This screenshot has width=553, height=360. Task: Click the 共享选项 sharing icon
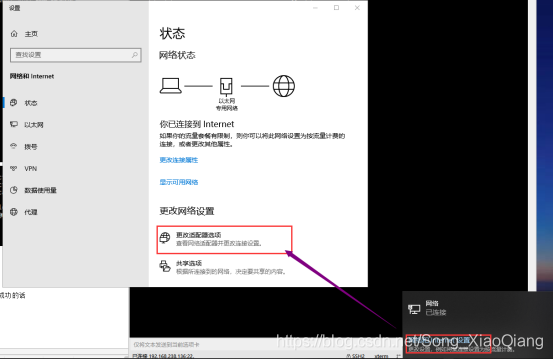point(165,266)
